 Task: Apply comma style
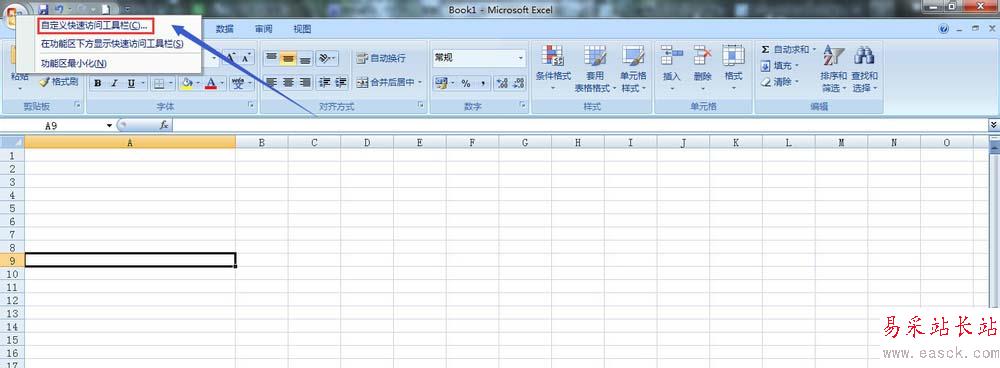[x=483, y=83]
